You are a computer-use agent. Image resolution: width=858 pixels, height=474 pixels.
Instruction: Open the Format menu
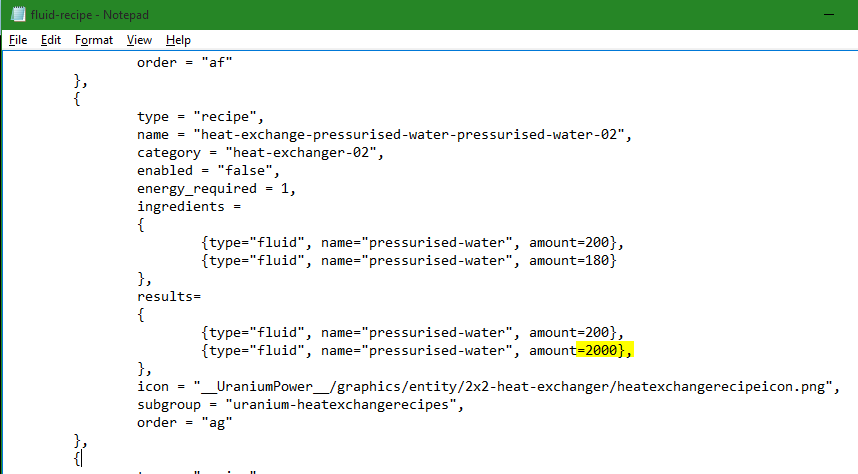tap(94, 40)
